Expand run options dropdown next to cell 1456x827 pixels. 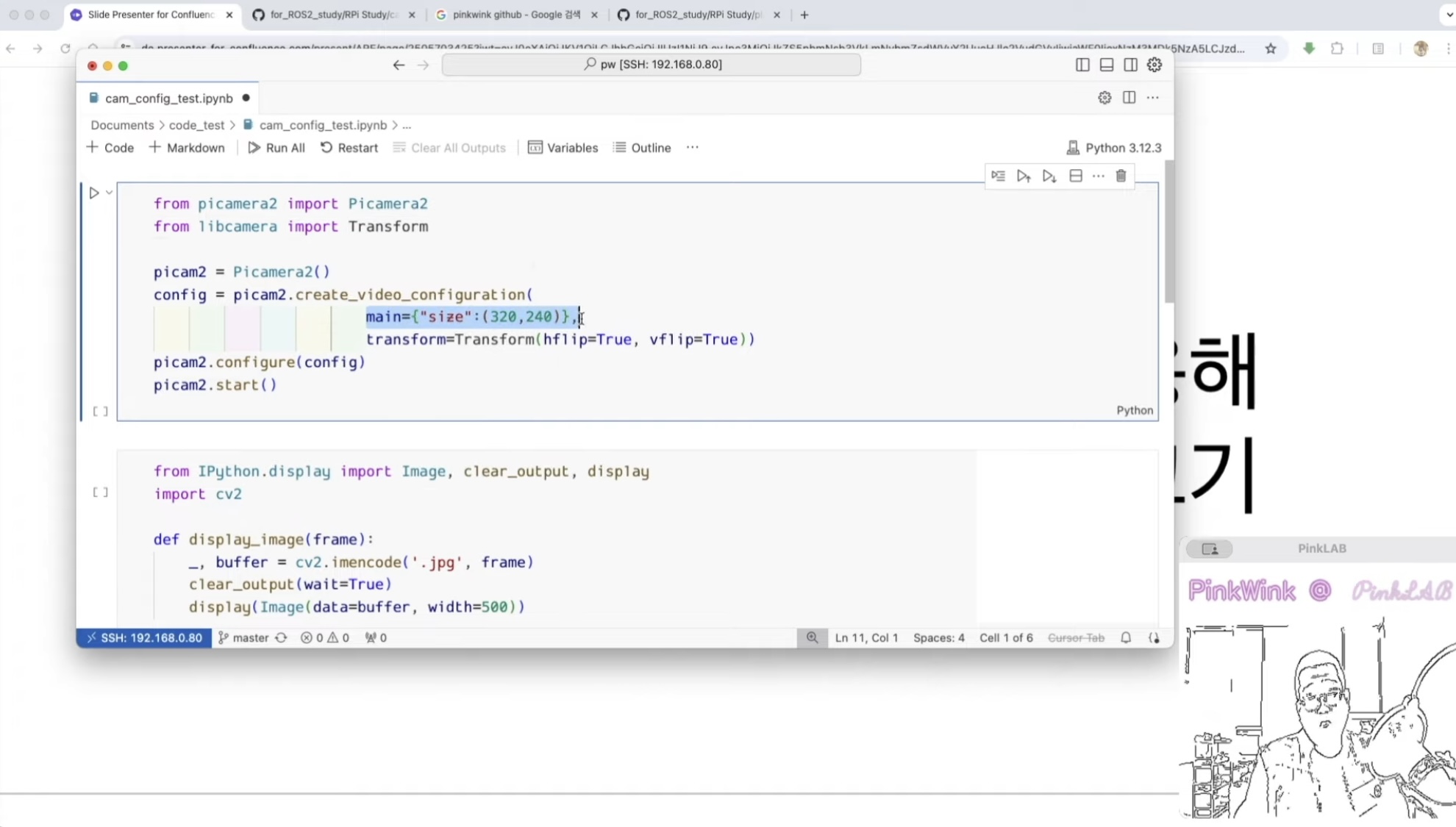point(109,193)
